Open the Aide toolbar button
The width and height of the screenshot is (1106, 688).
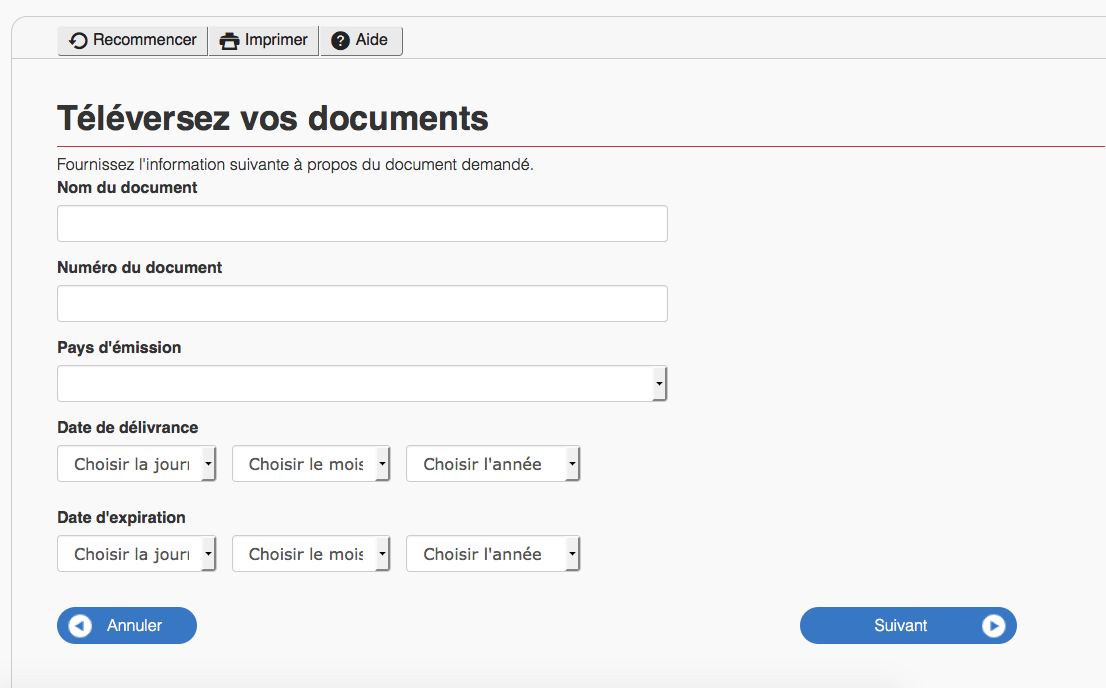(361, 41)
